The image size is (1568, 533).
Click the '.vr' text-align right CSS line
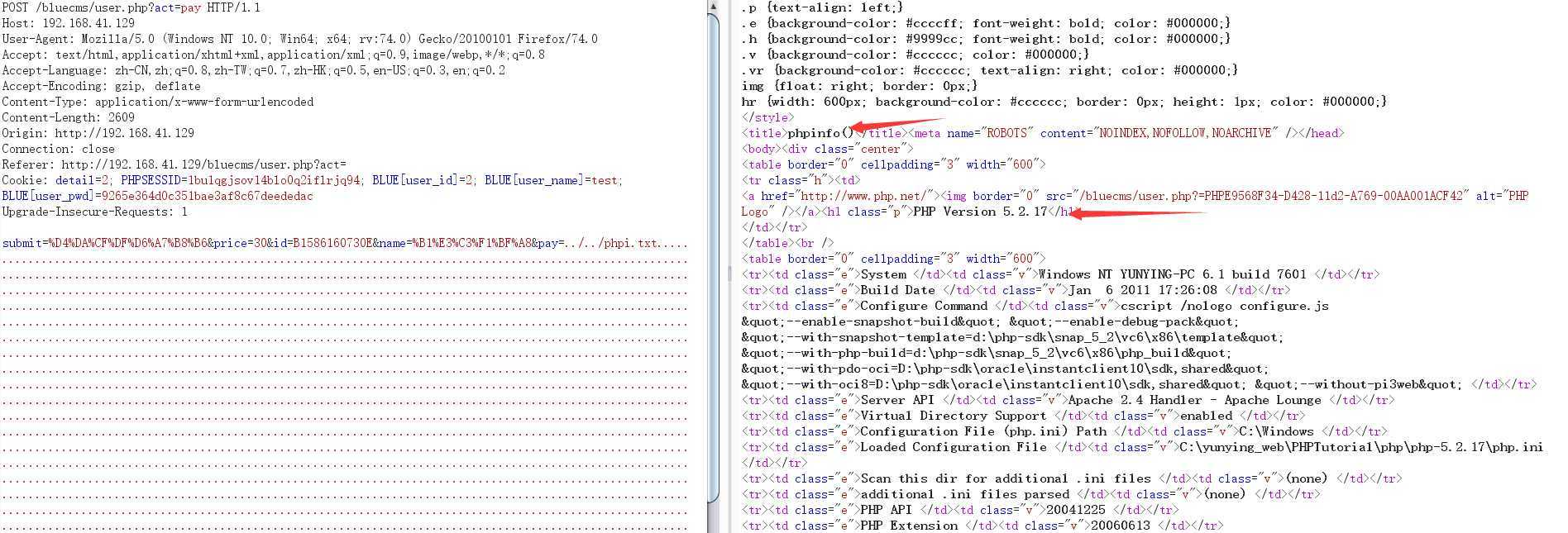989,70
